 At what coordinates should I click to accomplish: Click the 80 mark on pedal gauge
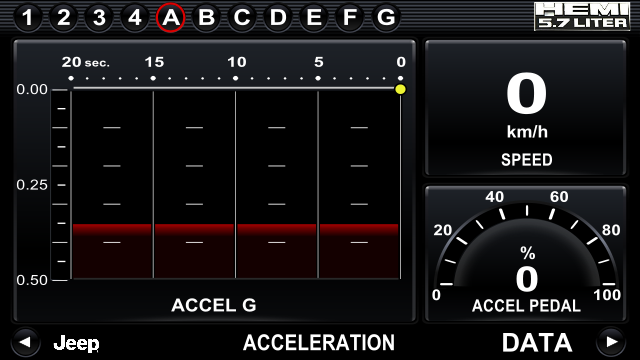click(611, 230)
